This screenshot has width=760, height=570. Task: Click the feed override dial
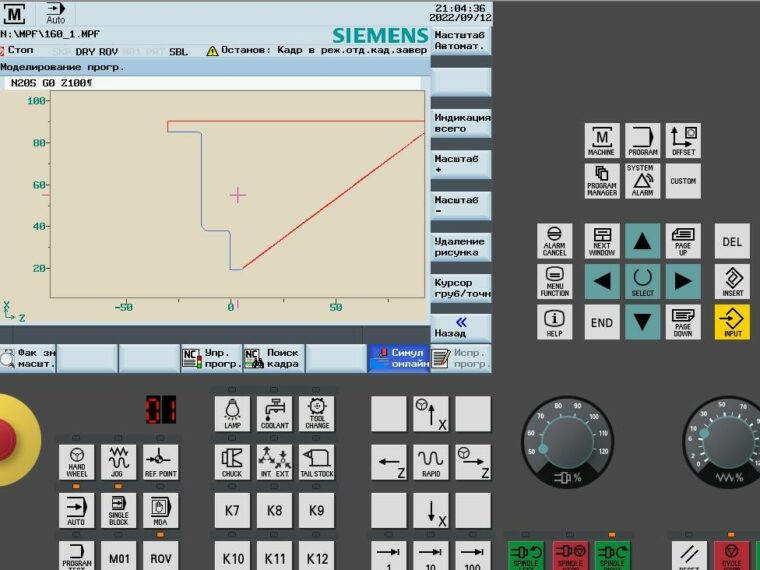[727, 443]
